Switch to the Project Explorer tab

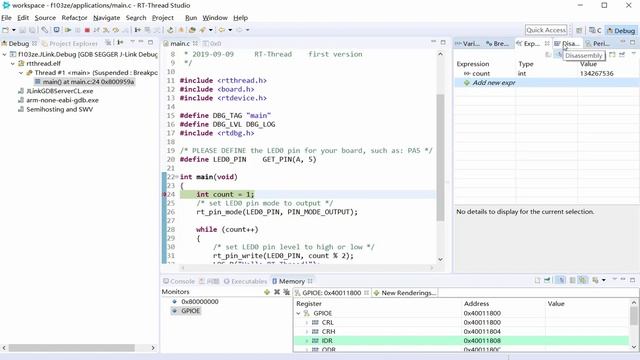click(x=70, y=43)
